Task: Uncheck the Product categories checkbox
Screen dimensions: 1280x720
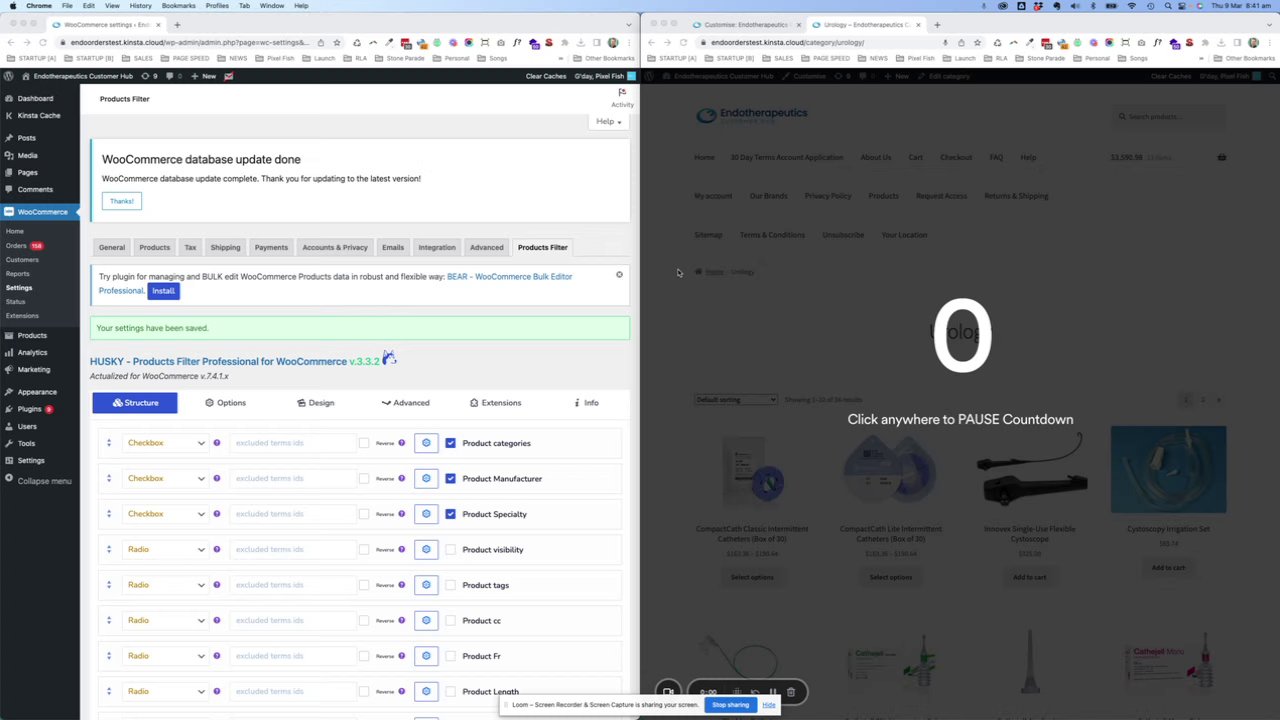Action: (x=450, y=443)
